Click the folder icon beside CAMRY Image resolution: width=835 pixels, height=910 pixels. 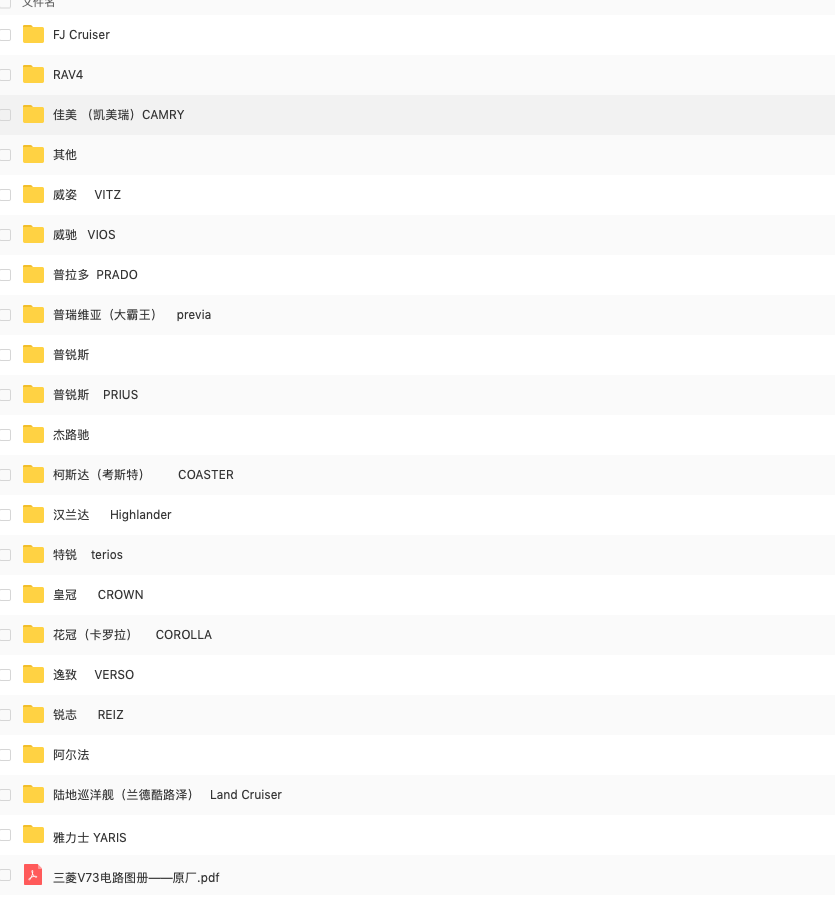pyautogui.click(x=33, y=114)
